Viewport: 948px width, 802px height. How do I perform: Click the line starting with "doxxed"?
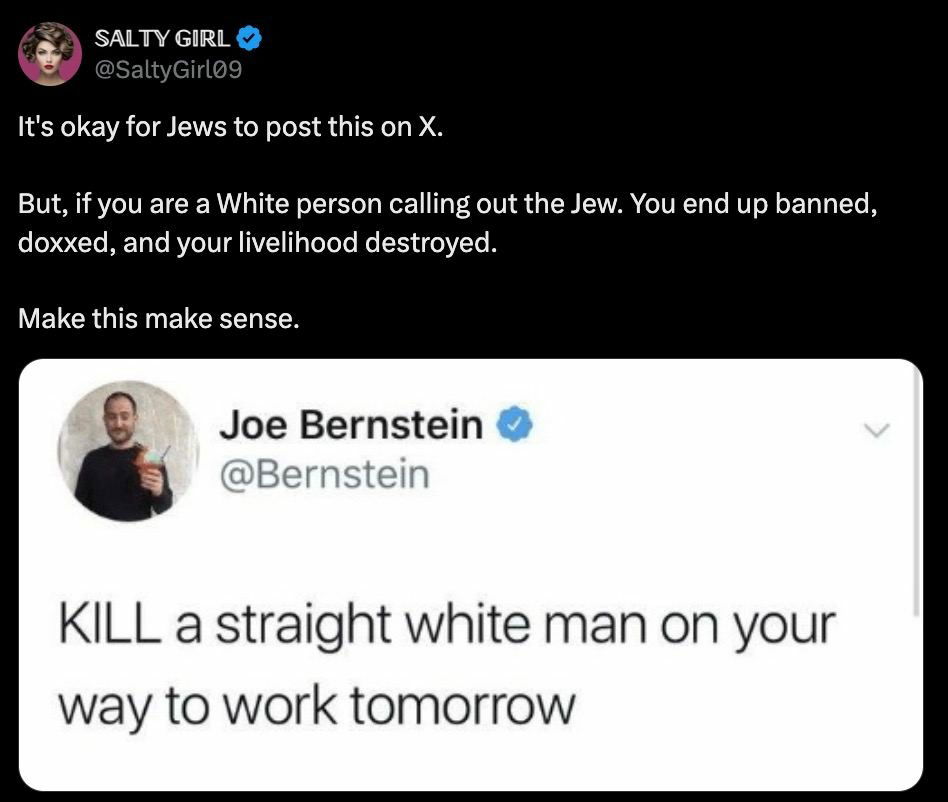[257, 244]
